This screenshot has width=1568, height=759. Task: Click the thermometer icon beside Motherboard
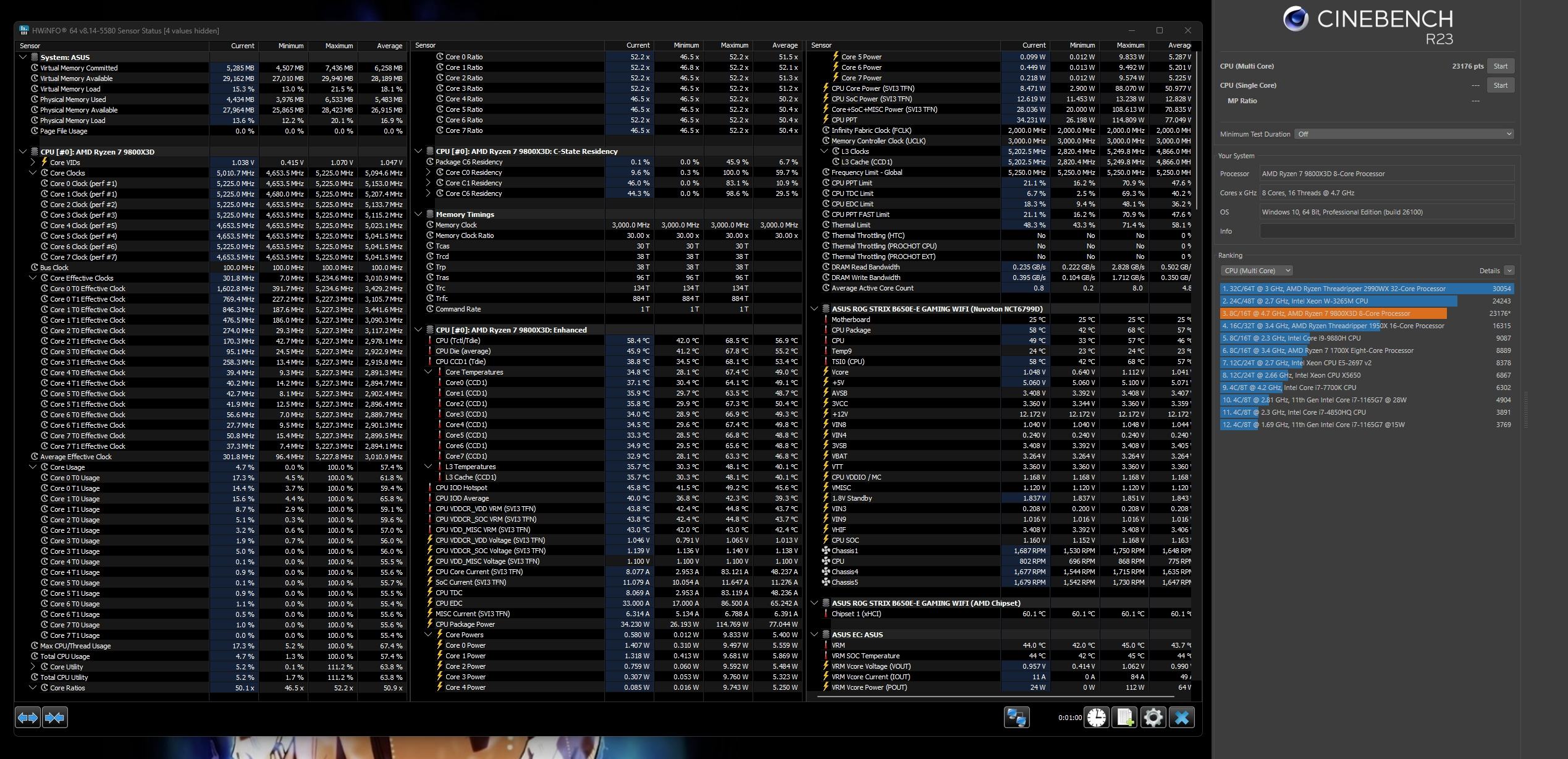(826, 320)
